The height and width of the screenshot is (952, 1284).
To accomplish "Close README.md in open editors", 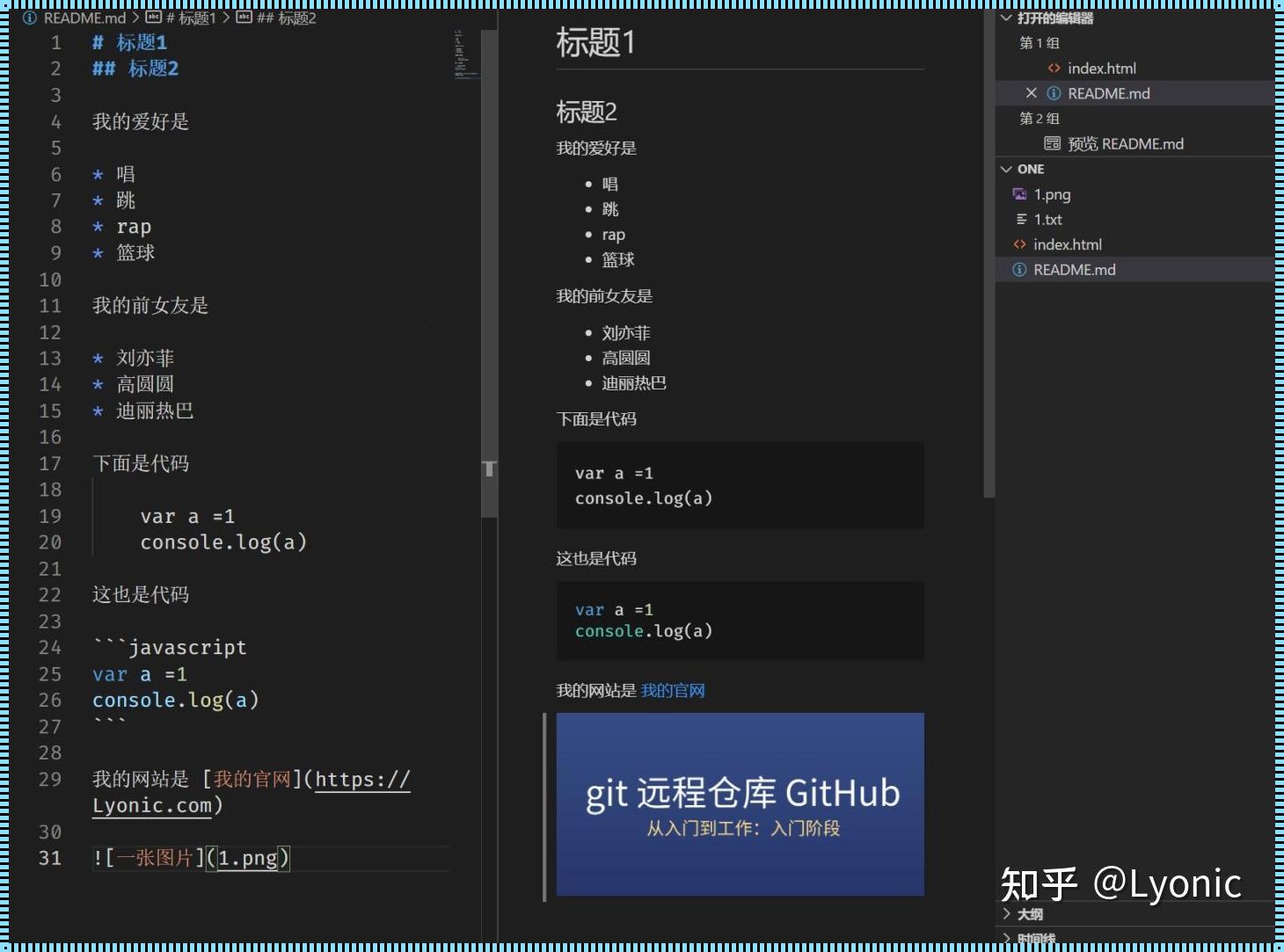I will tap(1032, 93).
